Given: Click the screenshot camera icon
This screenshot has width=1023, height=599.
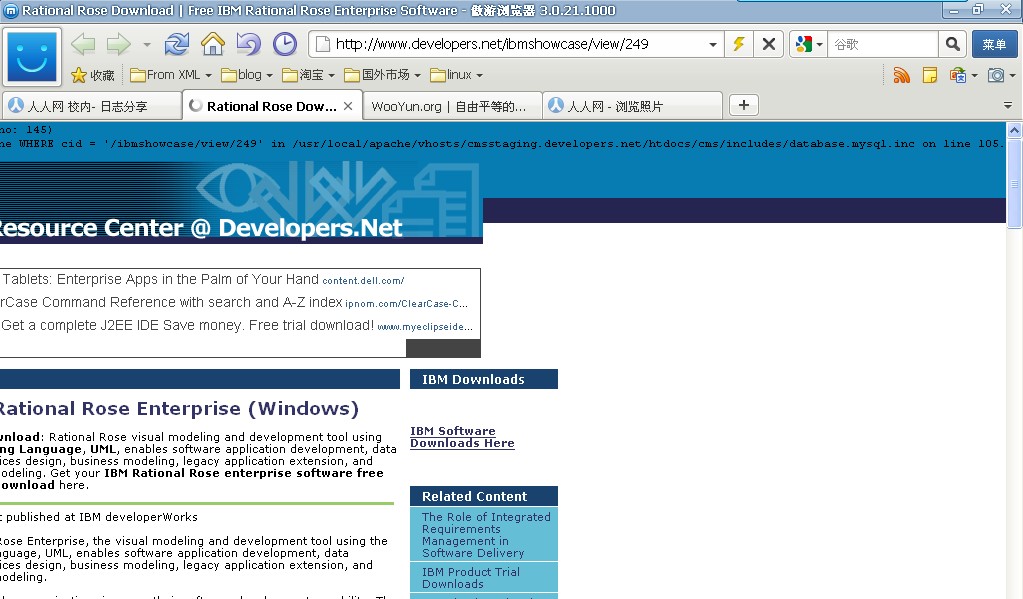Looking at the screenshot, I should click(x=996, y=75).
